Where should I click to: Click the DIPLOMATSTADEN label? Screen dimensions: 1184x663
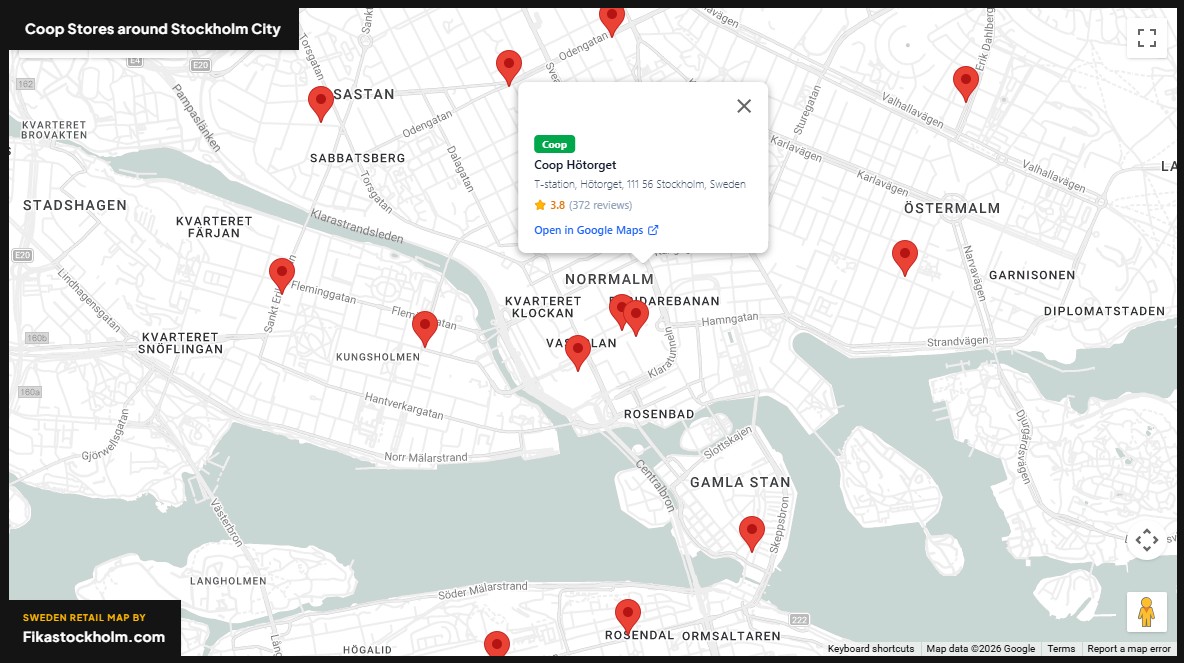pos(1104,311)
